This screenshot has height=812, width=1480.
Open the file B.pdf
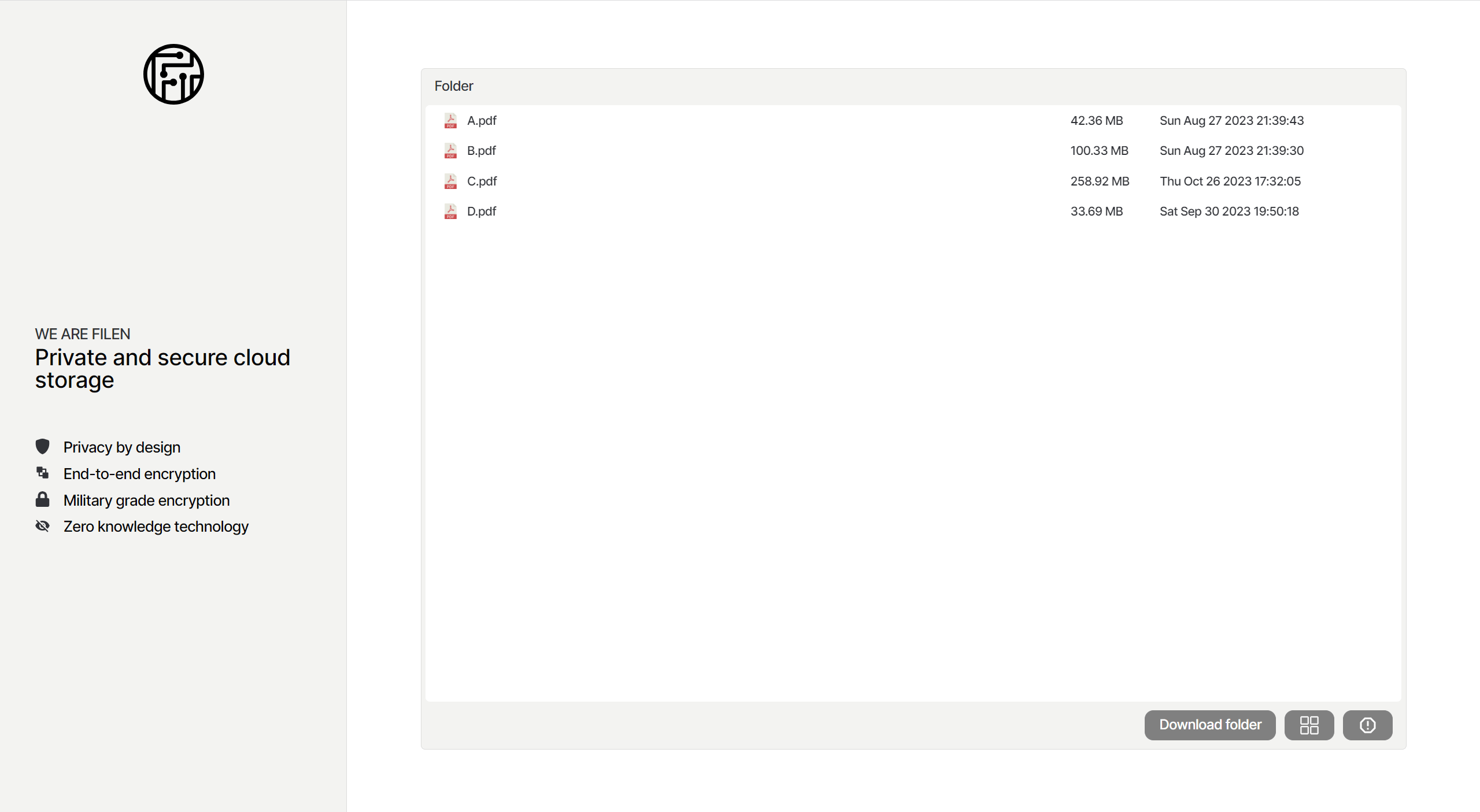click(x=482, y=150)
